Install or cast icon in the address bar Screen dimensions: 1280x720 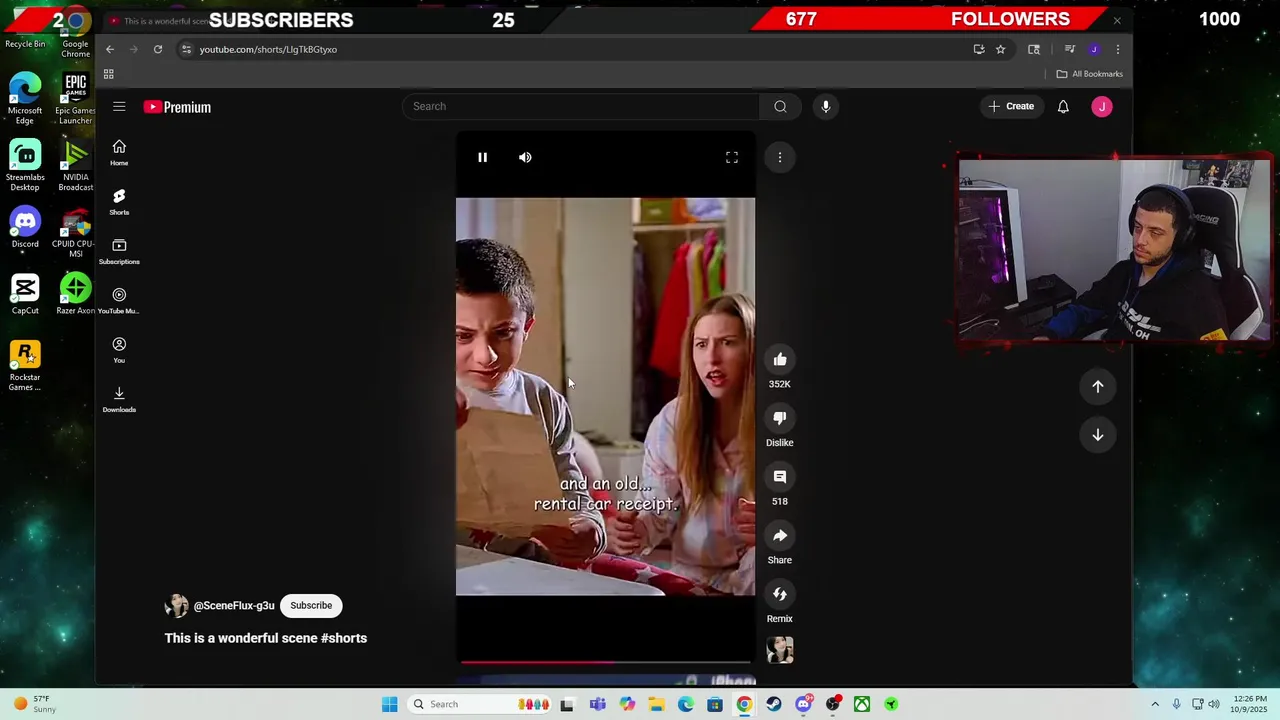[979, 49]
